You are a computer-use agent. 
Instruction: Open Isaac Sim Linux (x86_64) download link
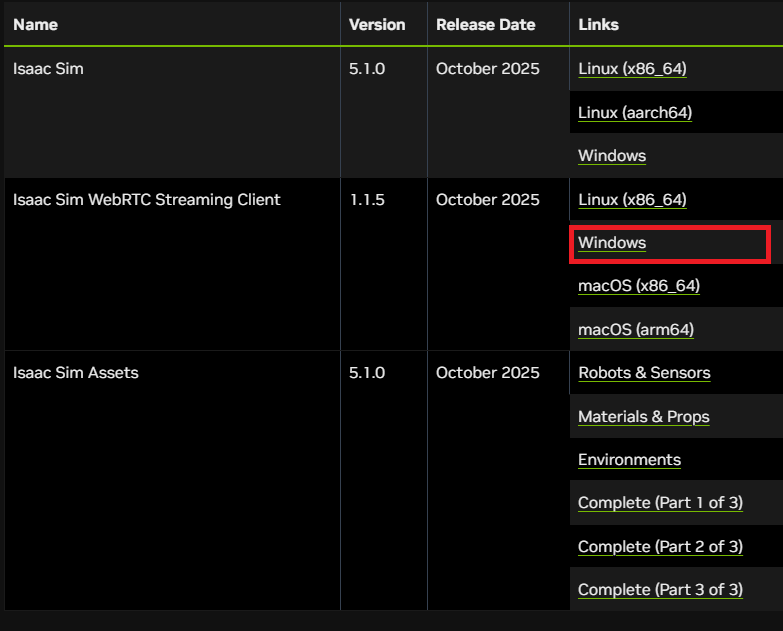(632, 69)
